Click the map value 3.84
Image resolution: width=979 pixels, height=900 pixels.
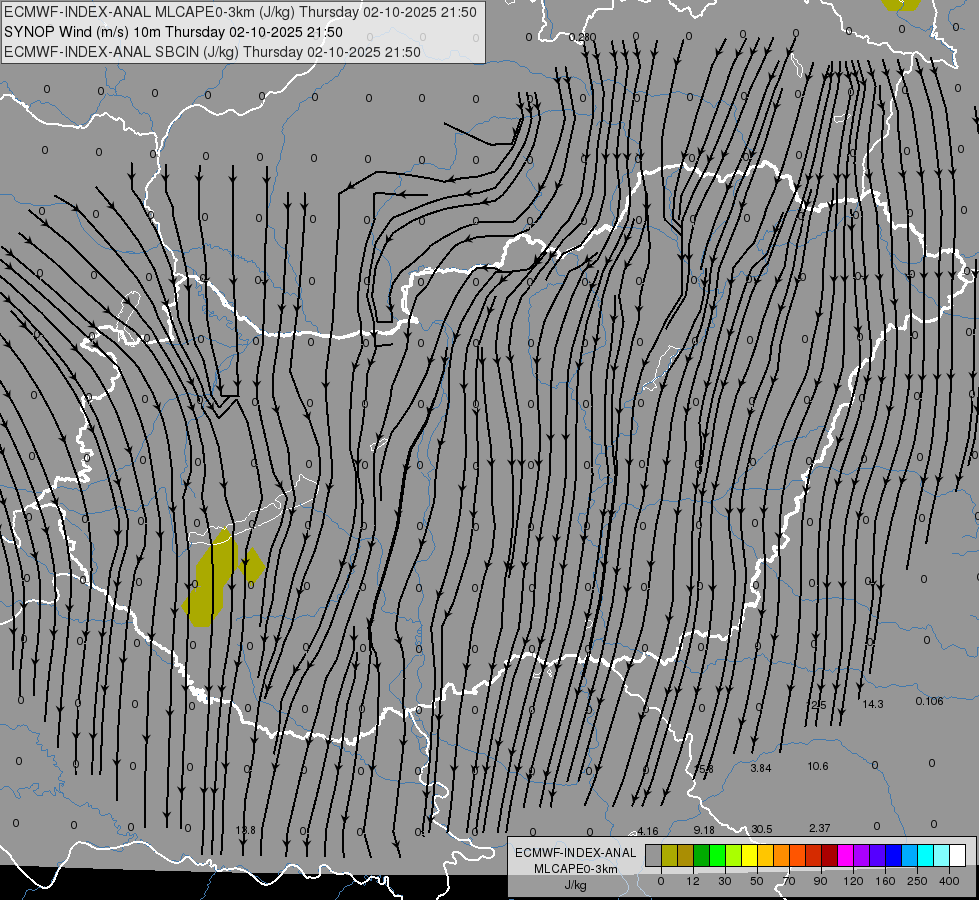pos(760,768)
